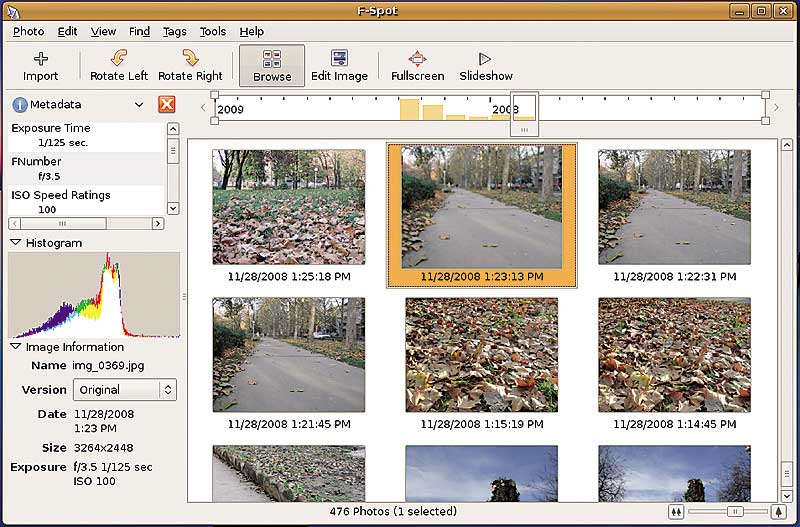Click metadata horizontal scroll right arrow
The width and height of the screenshot is (800, 527).
click(158, 223)
